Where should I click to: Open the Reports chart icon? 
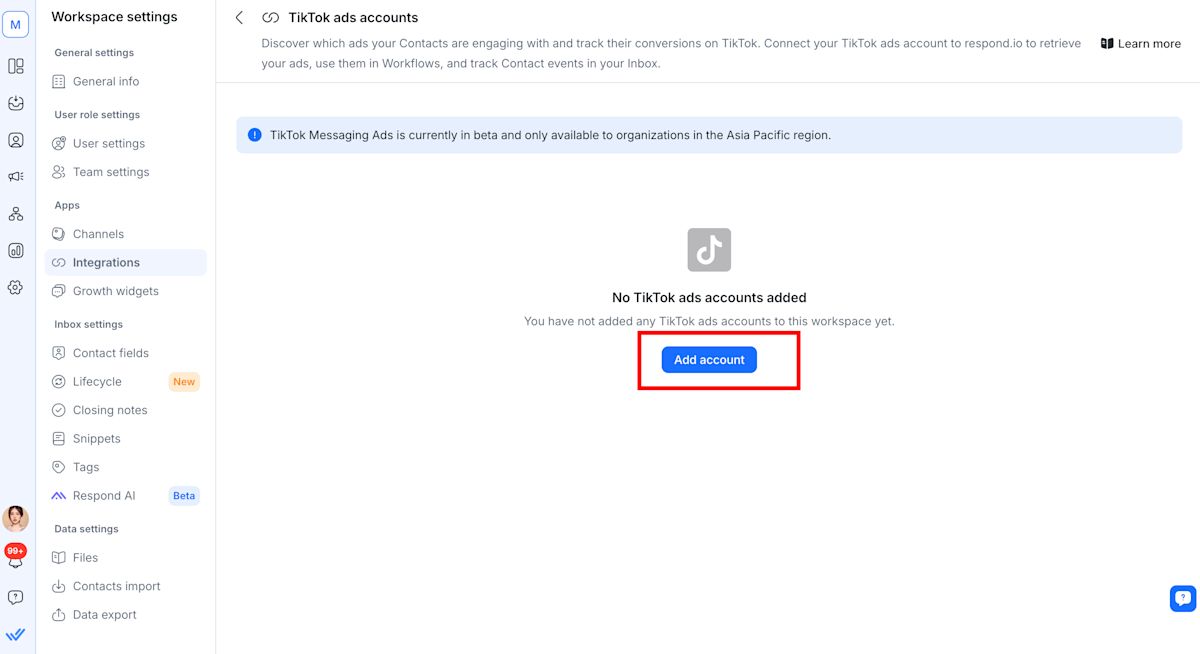tap(16, 251)
